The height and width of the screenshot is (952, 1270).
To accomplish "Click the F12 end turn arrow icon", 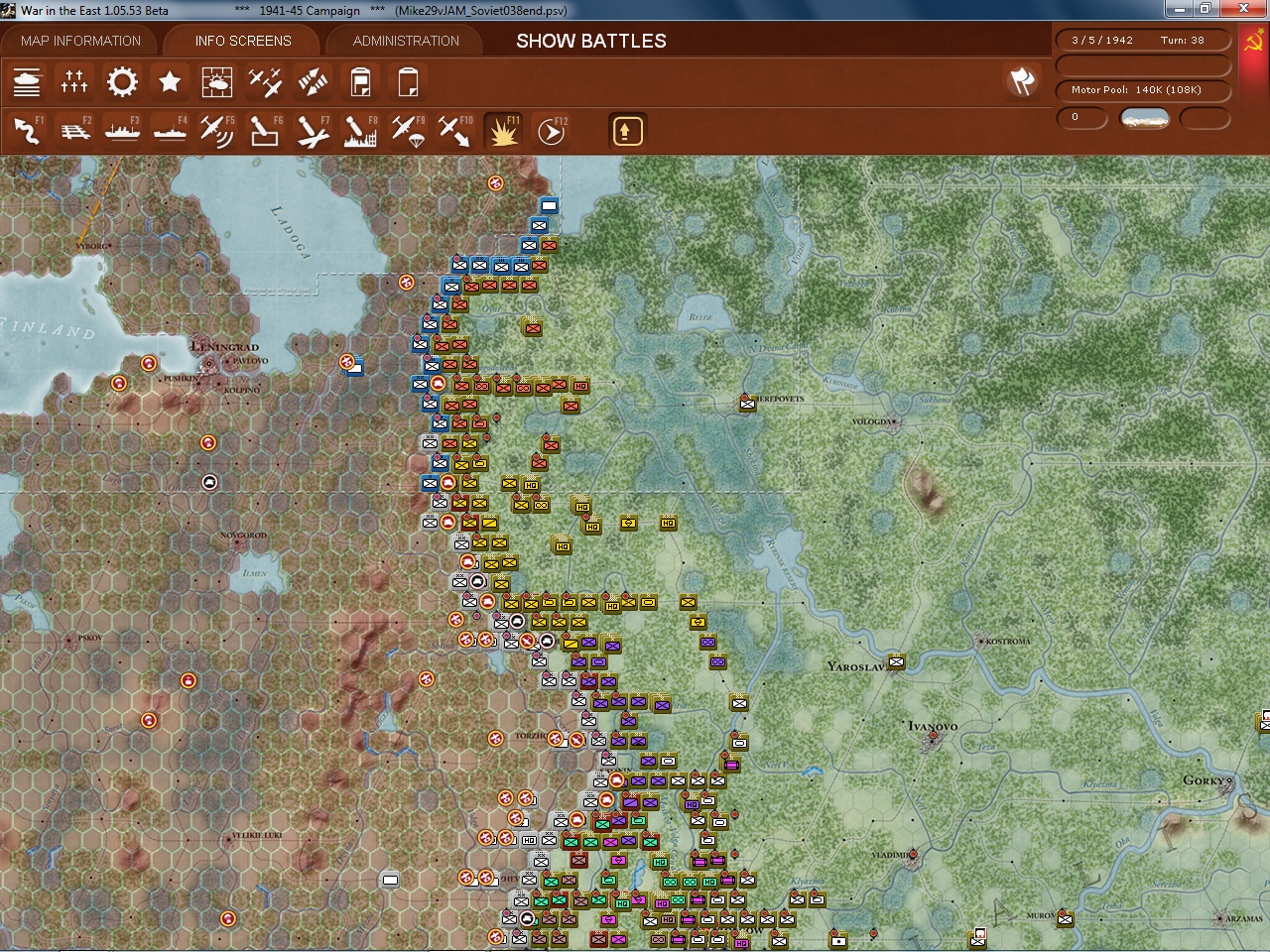I will (551, 131).
